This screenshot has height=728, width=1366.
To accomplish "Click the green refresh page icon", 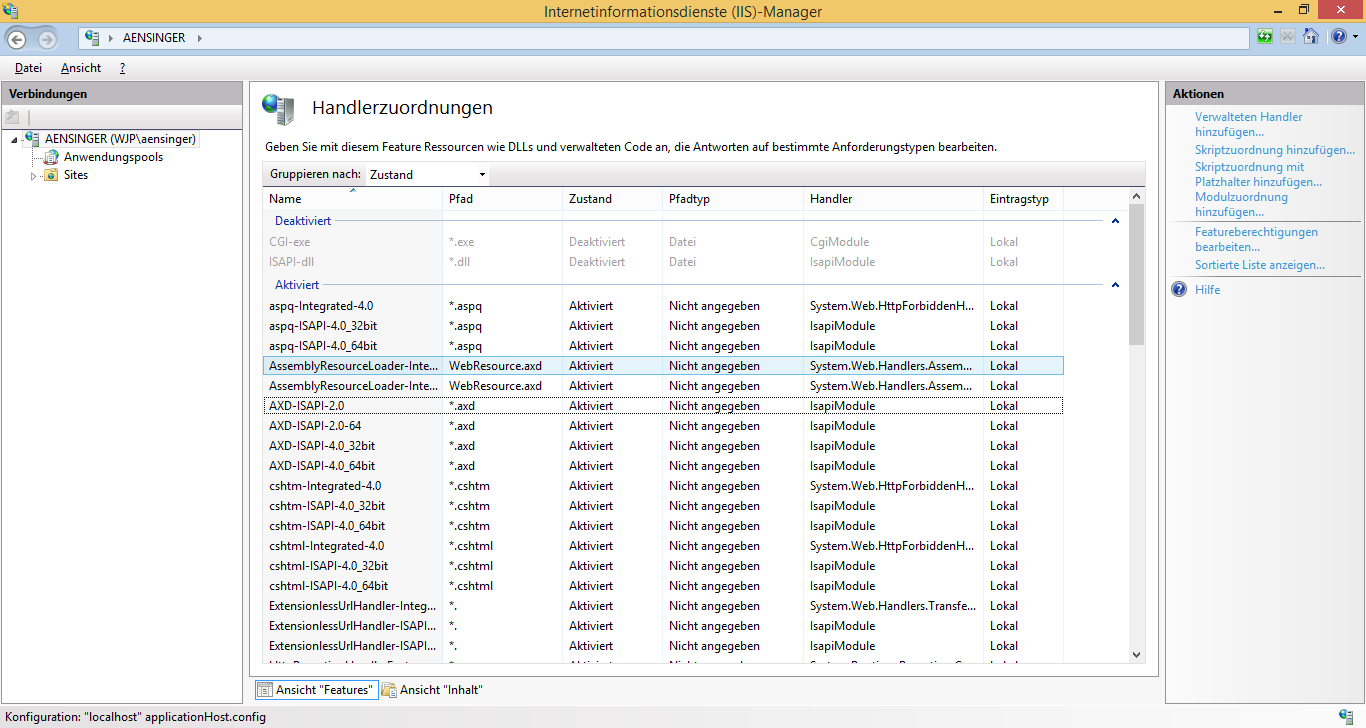I will tap(1266, 37).
